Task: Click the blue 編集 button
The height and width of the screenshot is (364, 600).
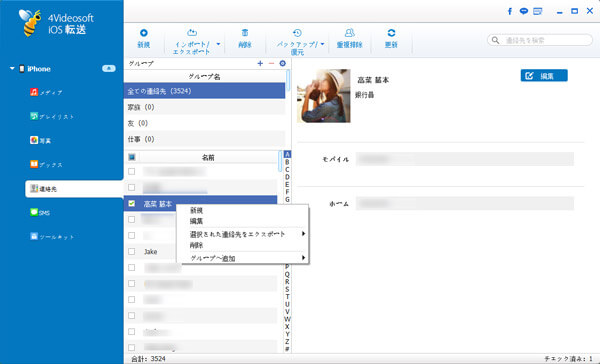Action: point(544,76)
